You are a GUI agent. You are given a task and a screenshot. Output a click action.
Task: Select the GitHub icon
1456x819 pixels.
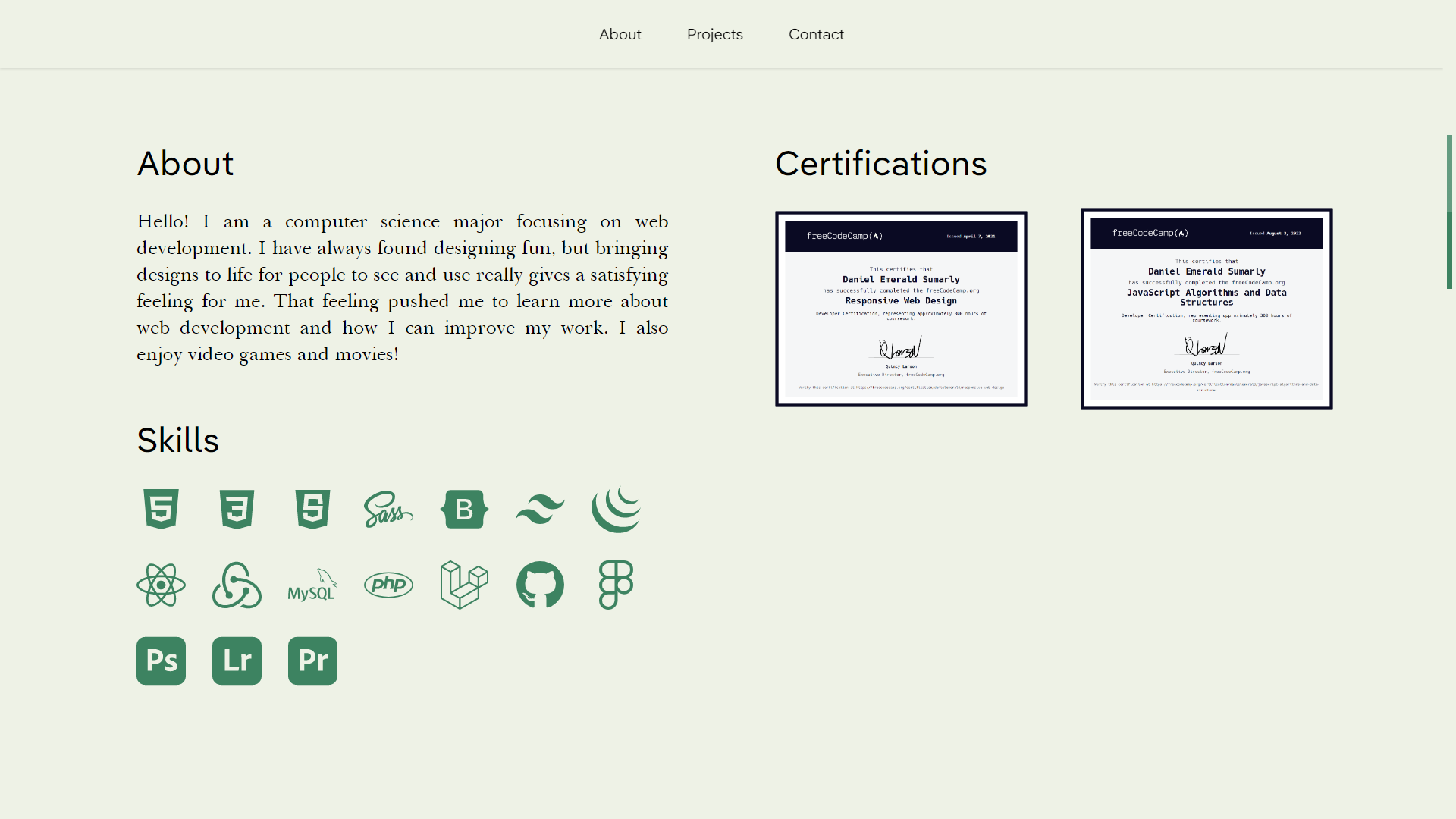coord(540,585)
